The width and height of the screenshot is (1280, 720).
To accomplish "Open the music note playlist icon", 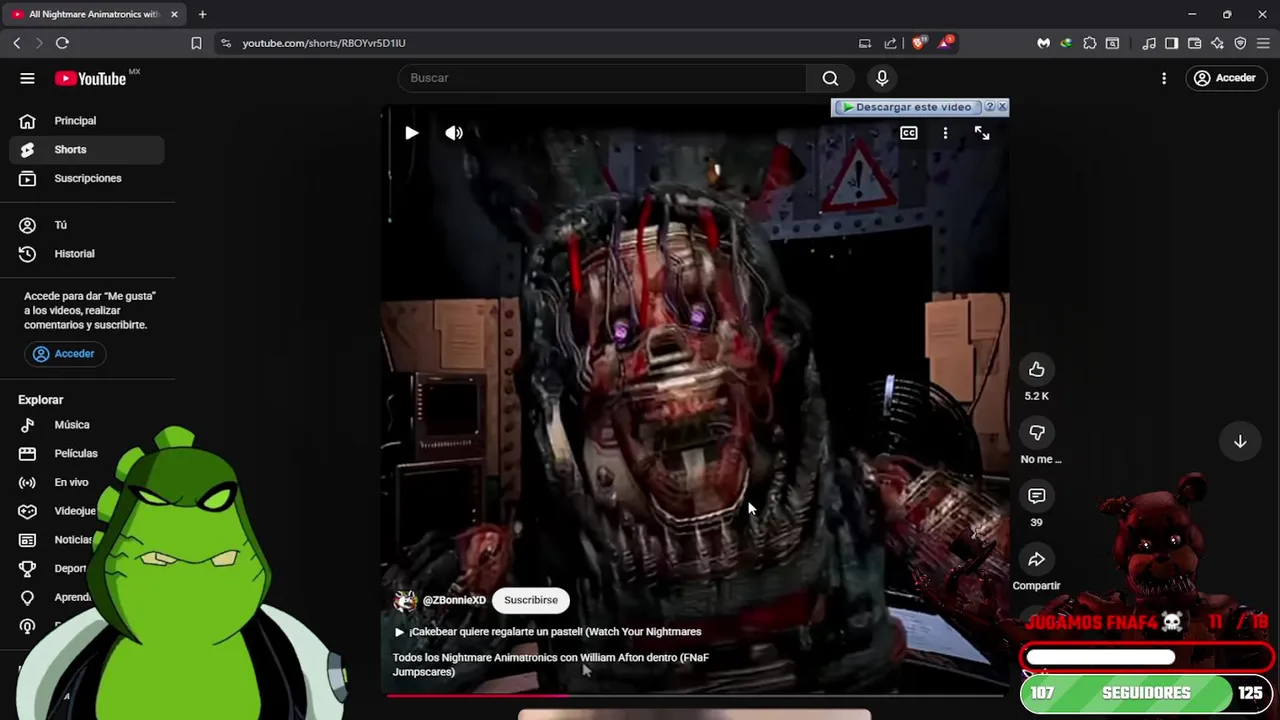I will pos(1149,43).
